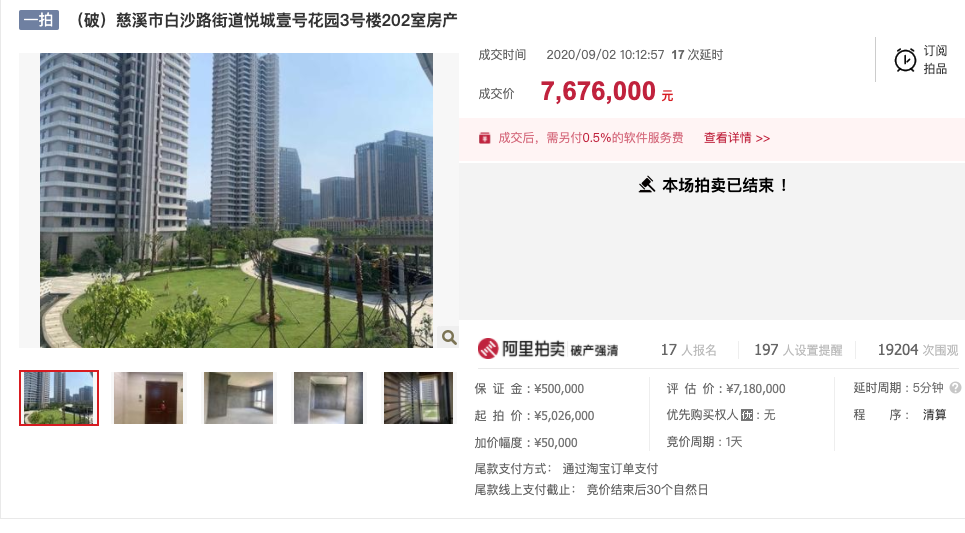Click the Ali auction red logo

click(487, 349)
